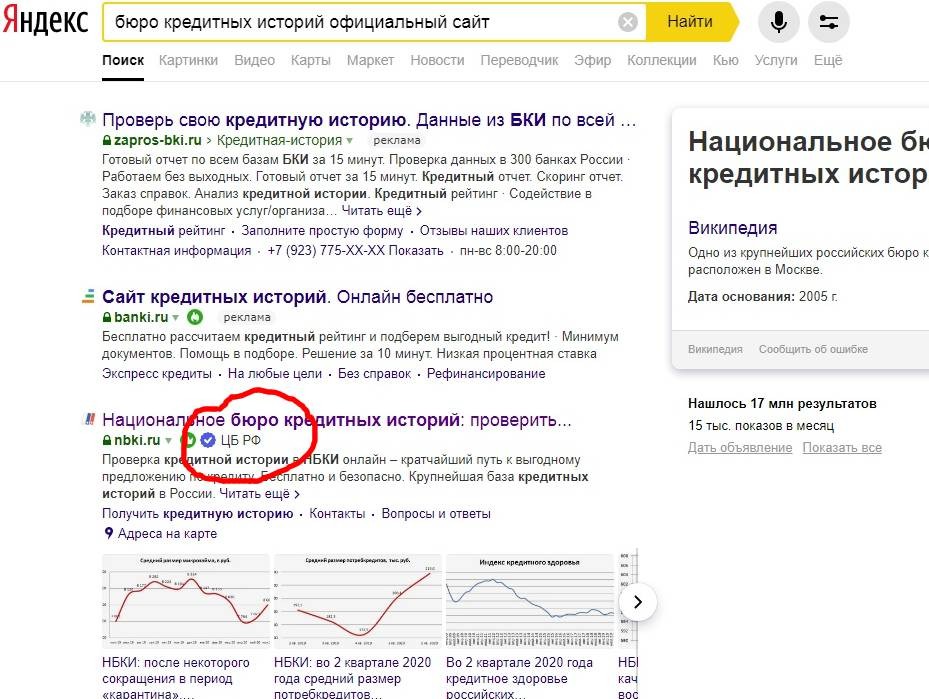Open caption 'Во 2 квартале 2020 года кредитное здоровье'
This screenshot has height=699, width=929.
tap(520, 679)
